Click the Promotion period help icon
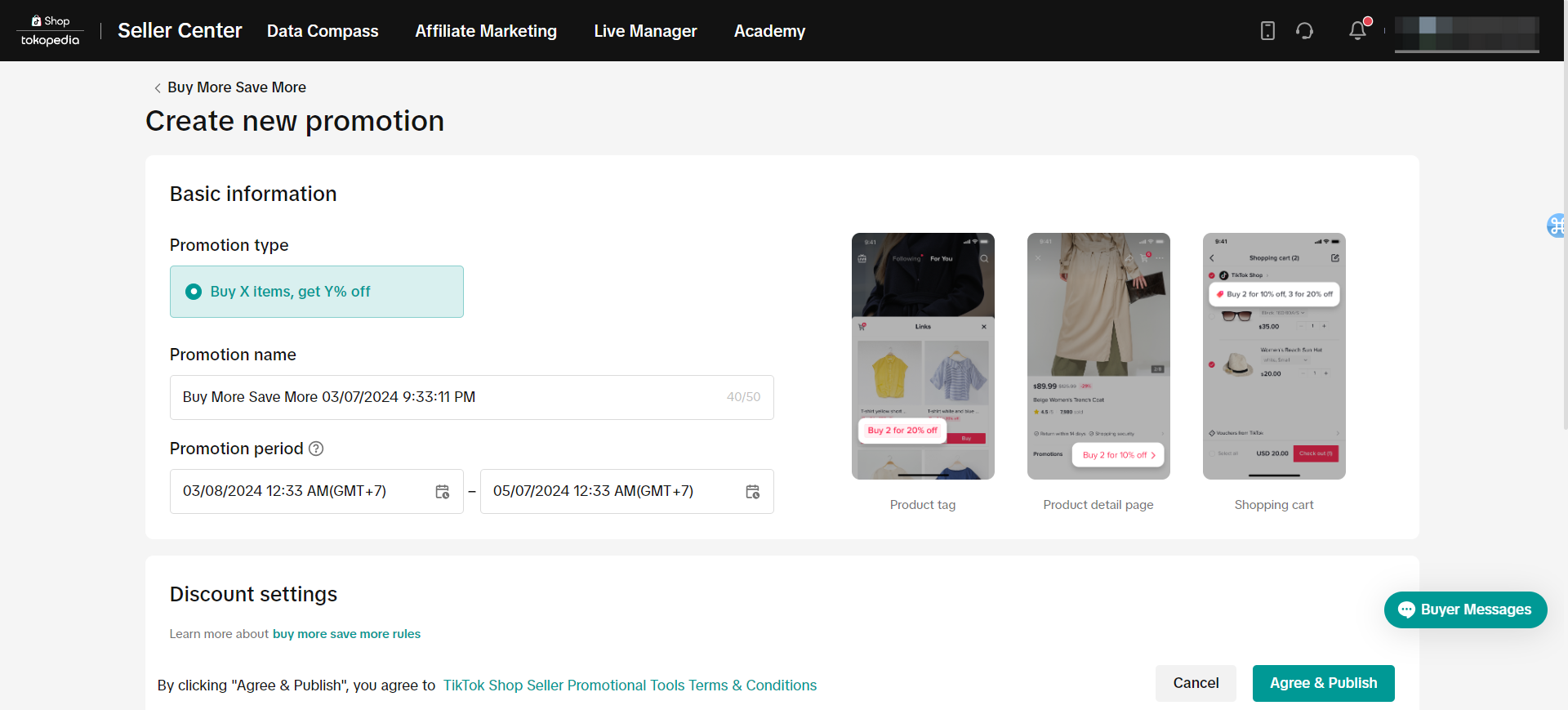1568x710 pixels. (x=316, y=449)
